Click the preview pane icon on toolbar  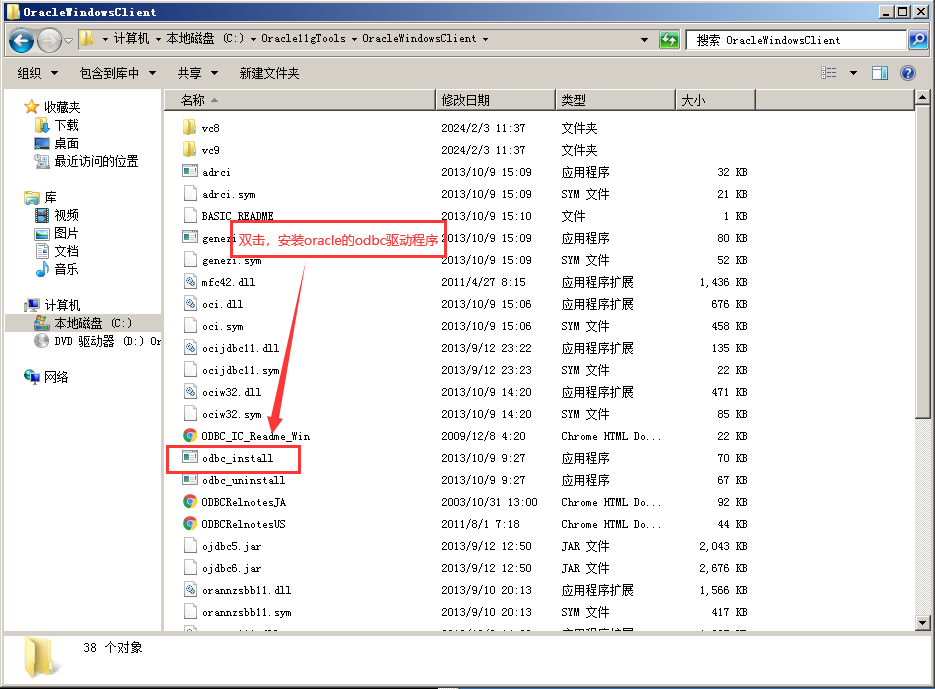click(x=880, y=72)
